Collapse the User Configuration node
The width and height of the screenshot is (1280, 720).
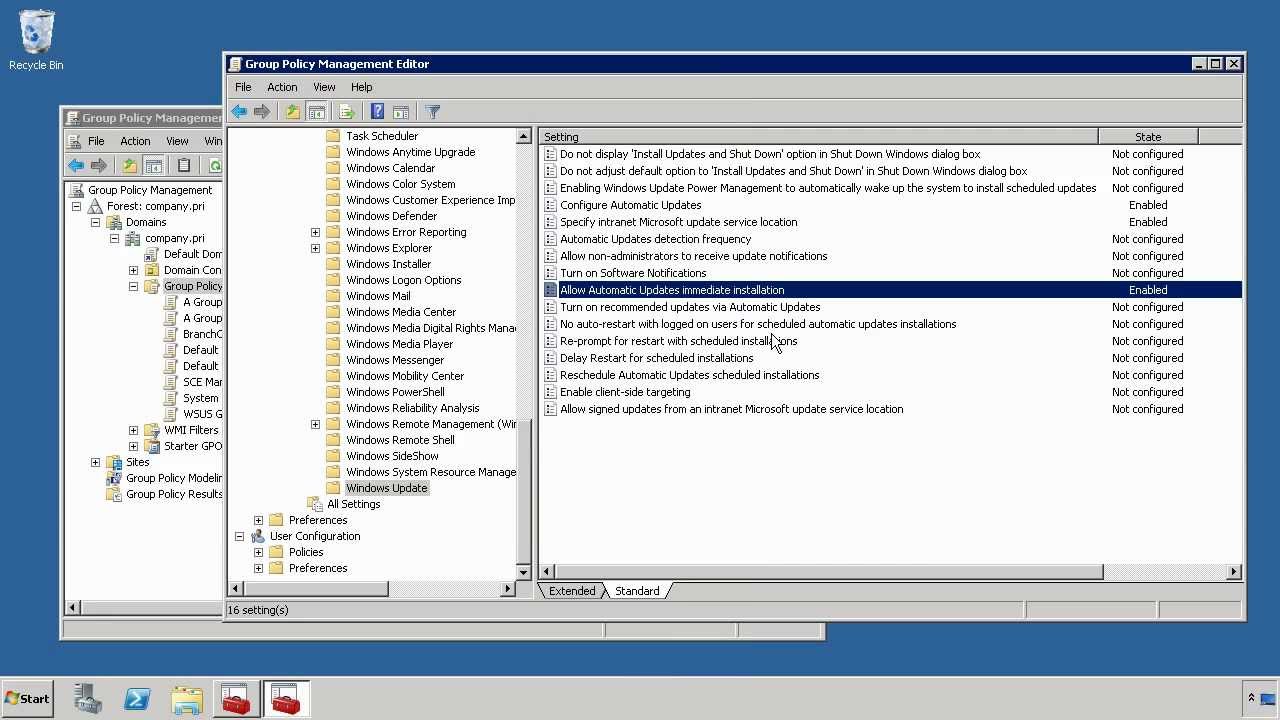(239, 536)
